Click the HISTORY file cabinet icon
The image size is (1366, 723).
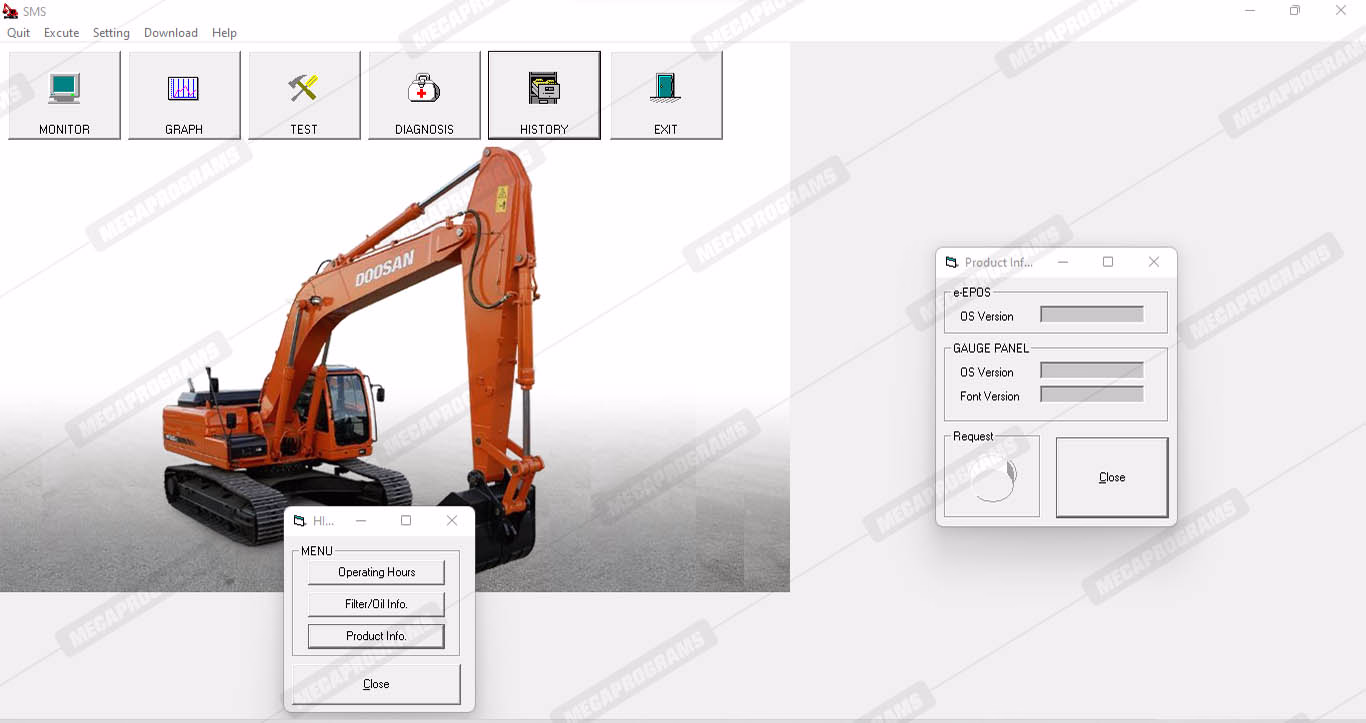pyautogui.click(x=544, y=89)
